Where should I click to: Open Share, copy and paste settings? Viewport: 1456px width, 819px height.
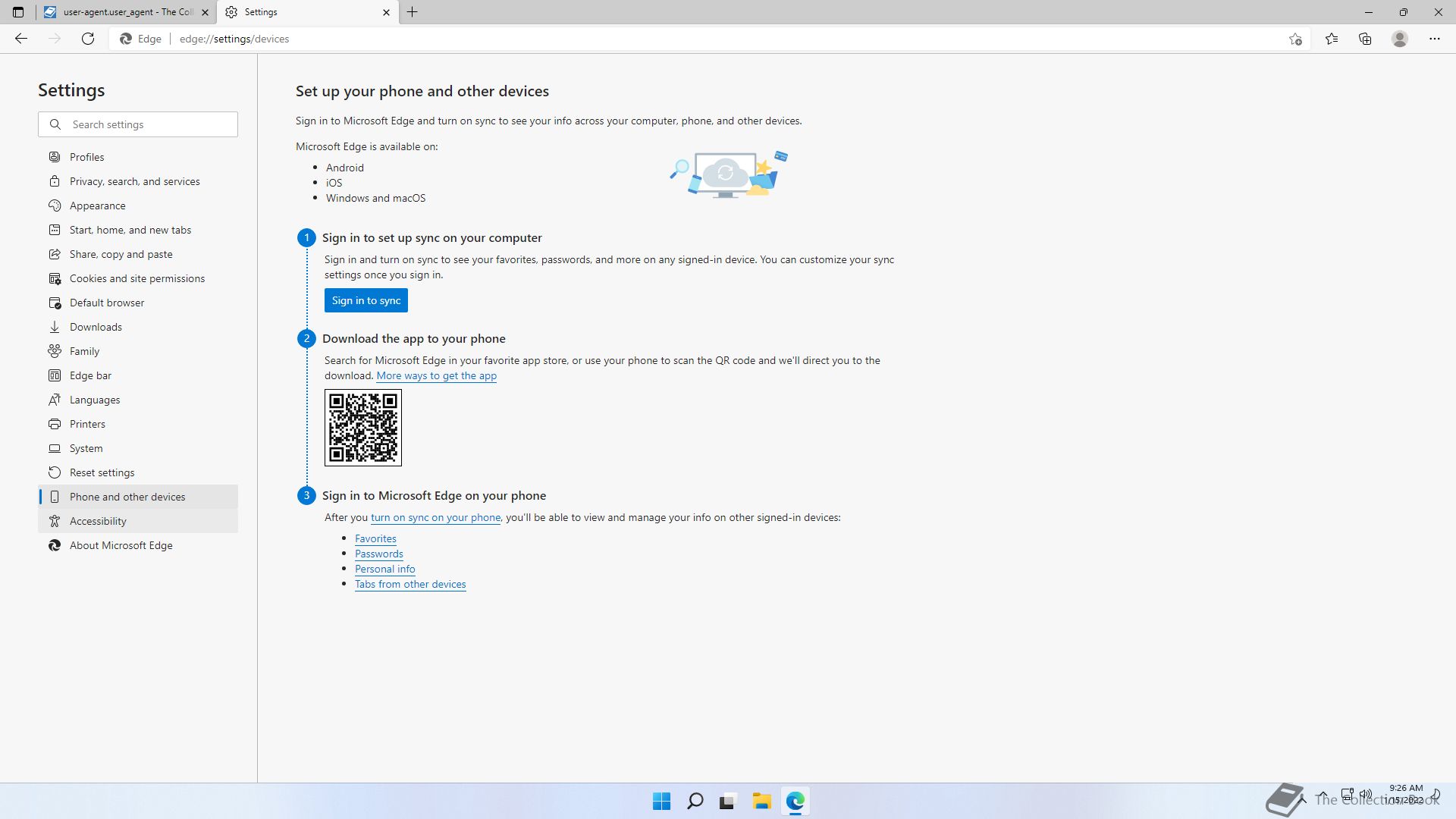[x=138, y=254]
